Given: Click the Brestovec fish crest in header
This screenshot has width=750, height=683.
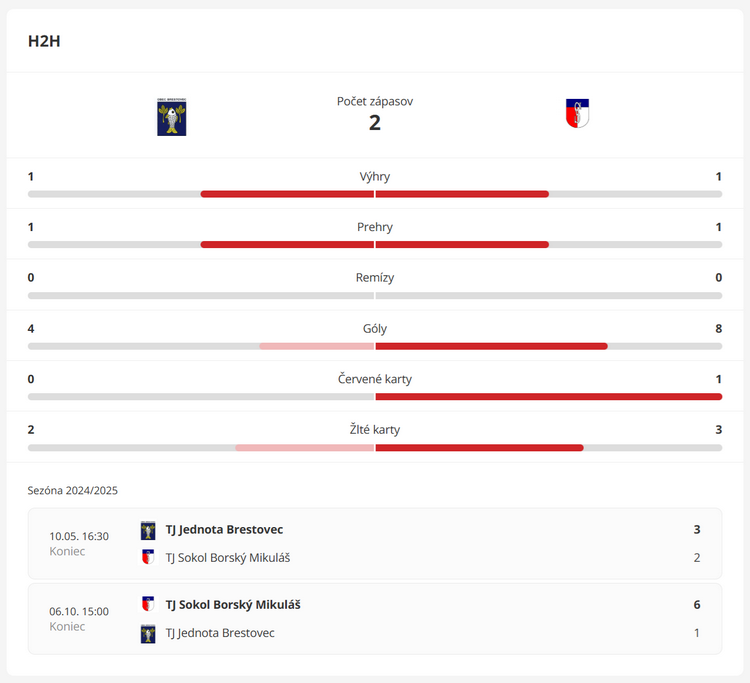Looking at the screenshot, I should [172, 117].
